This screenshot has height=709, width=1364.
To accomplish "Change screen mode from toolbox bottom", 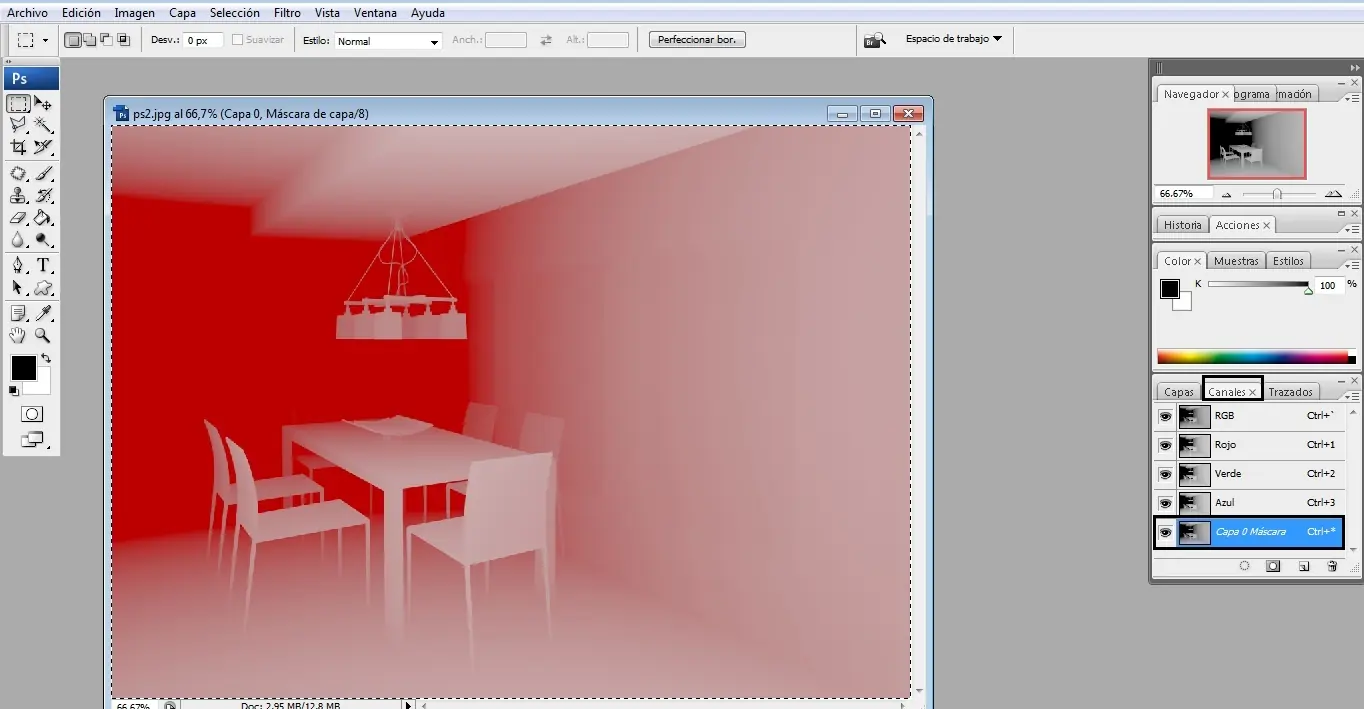I will (32, 439).
